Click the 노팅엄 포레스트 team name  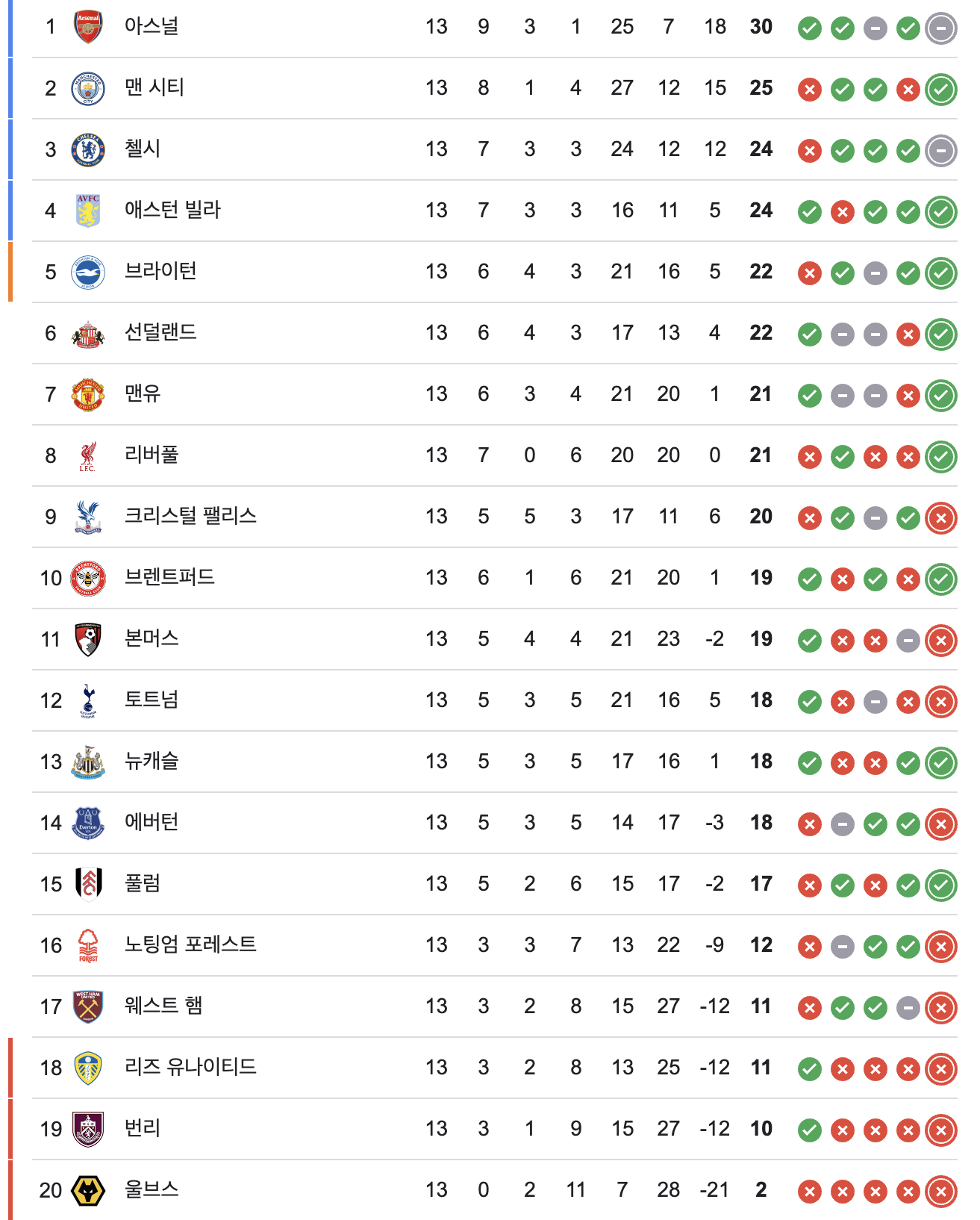click(190, 944)
